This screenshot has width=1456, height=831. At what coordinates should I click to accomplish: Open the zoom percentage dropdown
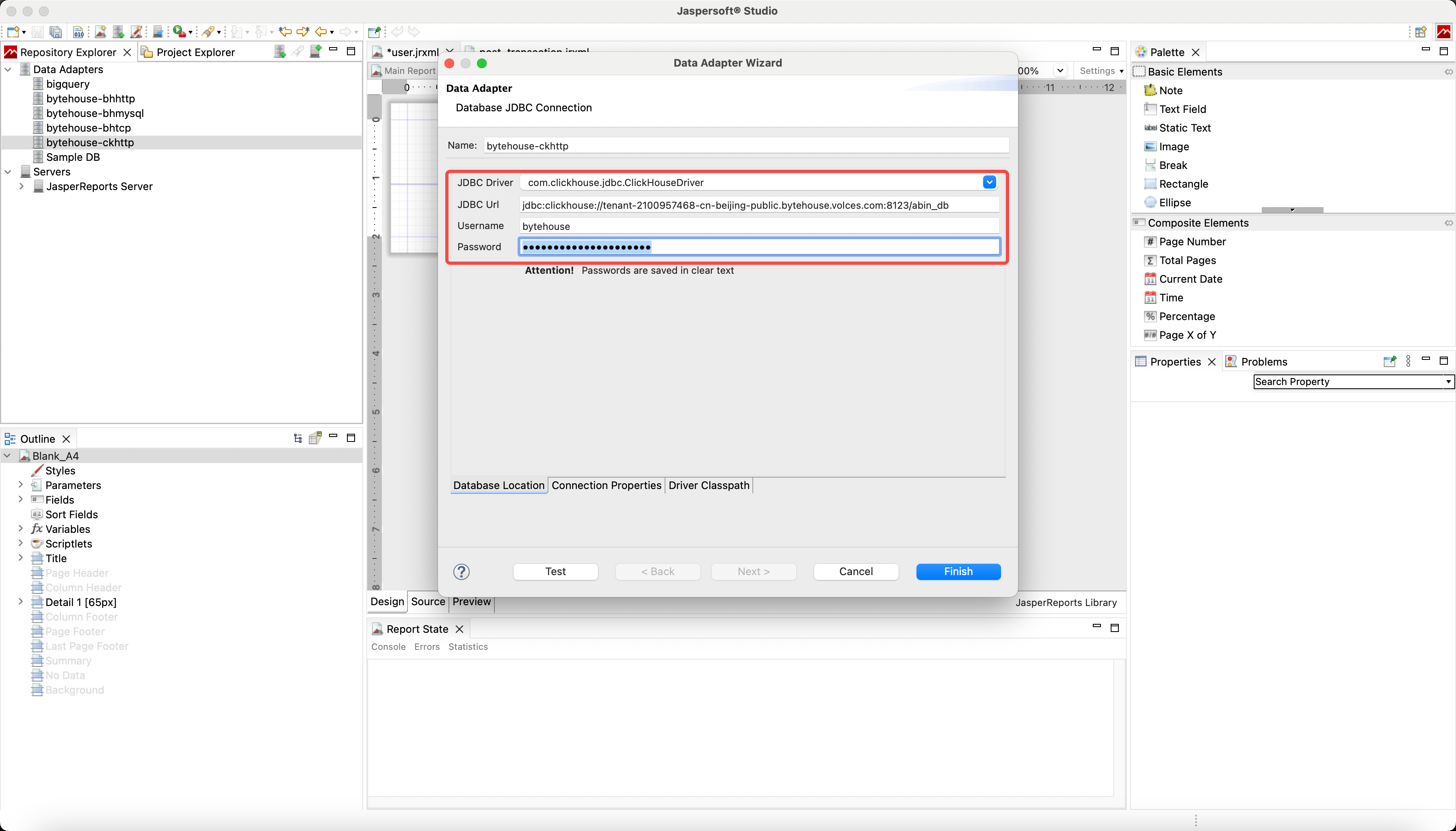tap(1060, 71)
